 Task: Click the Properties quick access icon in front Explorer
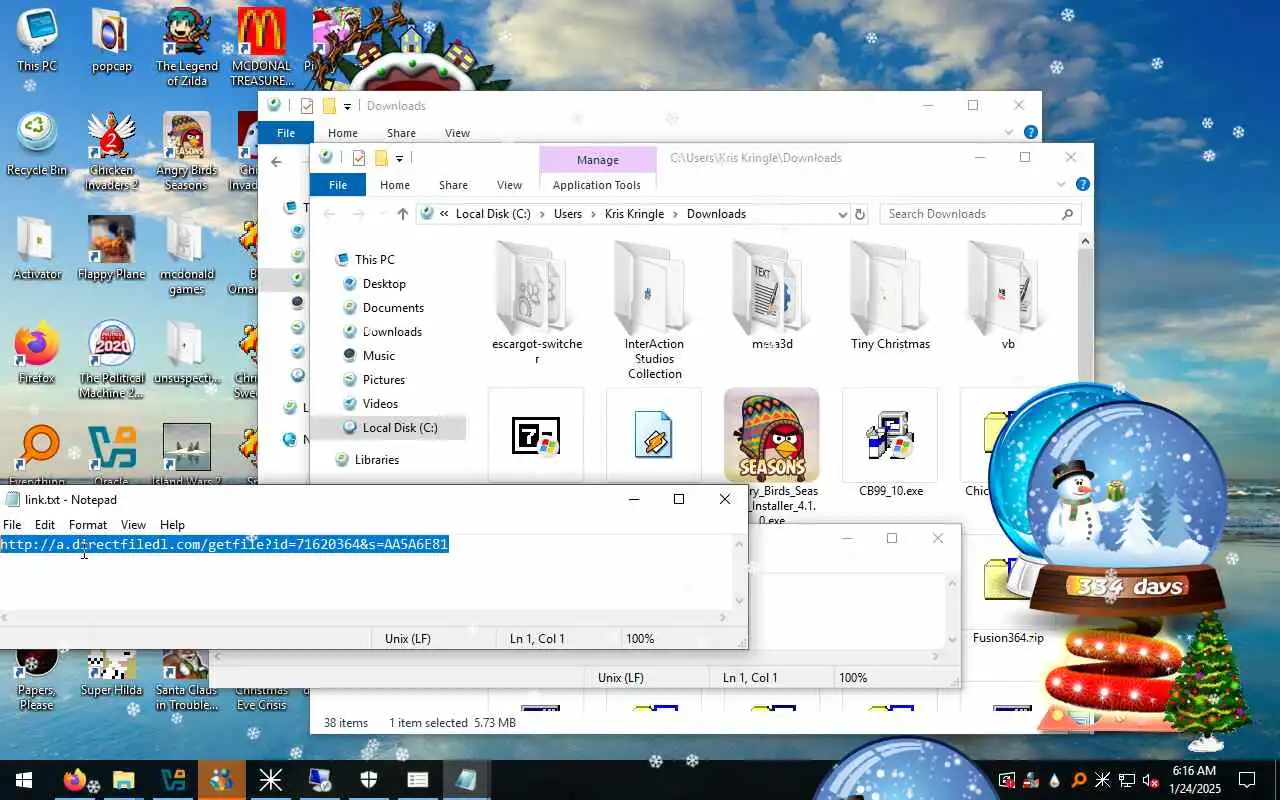(359, 158)
